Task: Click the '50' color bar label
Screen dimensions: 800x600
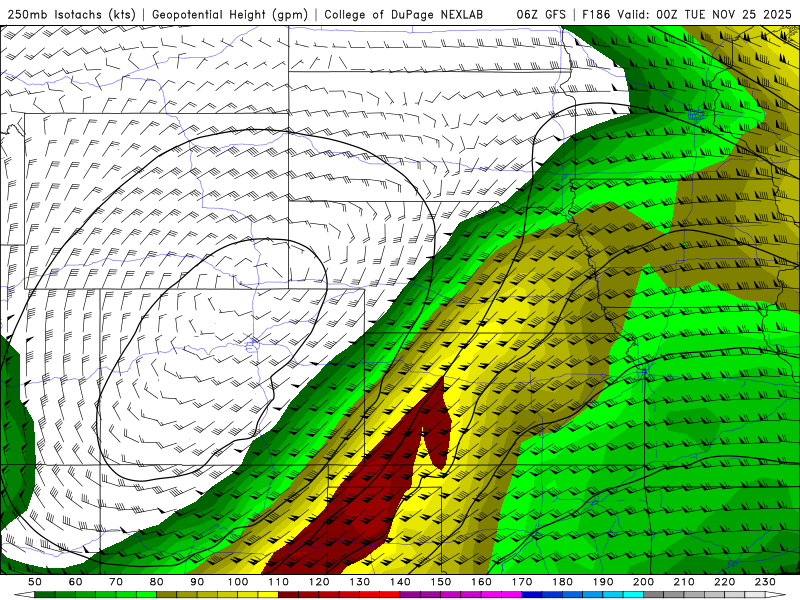Action: (x=35, y=582)
